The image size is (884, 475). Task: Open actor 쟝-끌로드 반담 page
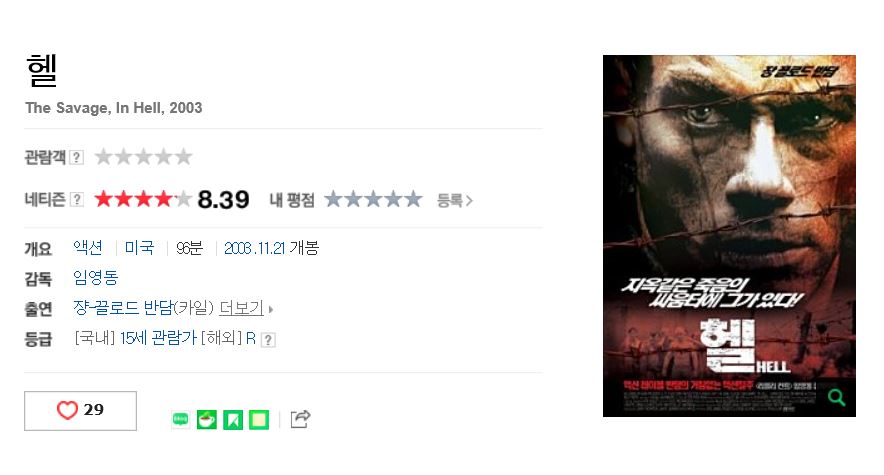coord(123,308)
